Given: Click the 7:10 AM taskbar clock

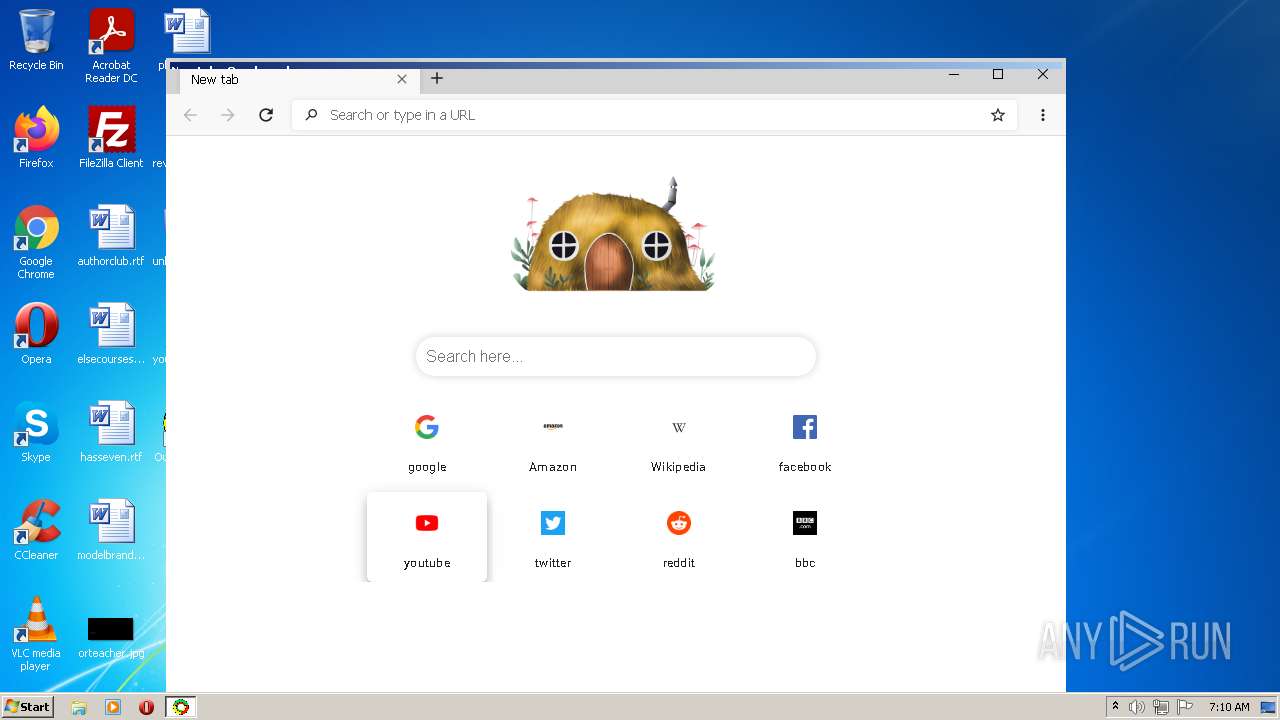Looking at the screenshot, I should point(1229,707).
